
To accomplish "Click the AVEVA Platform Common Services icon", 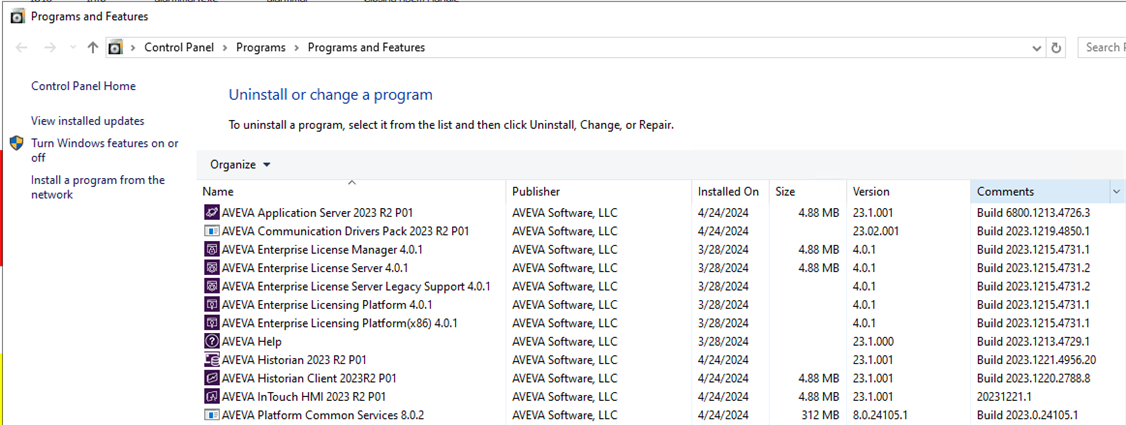I will tap(211, 414).
